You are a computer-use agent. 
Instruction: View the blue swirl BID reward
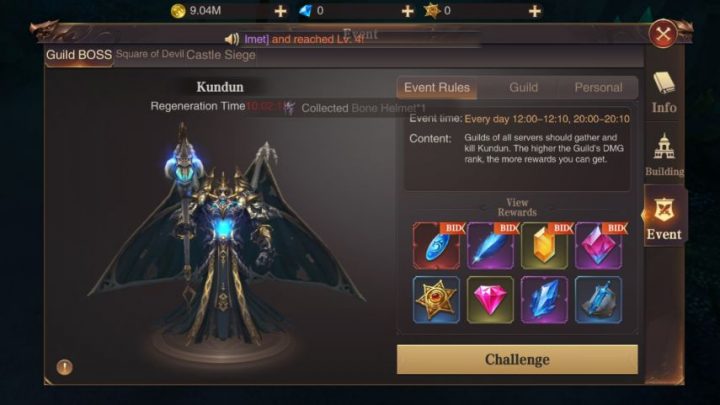click(436, 246)
